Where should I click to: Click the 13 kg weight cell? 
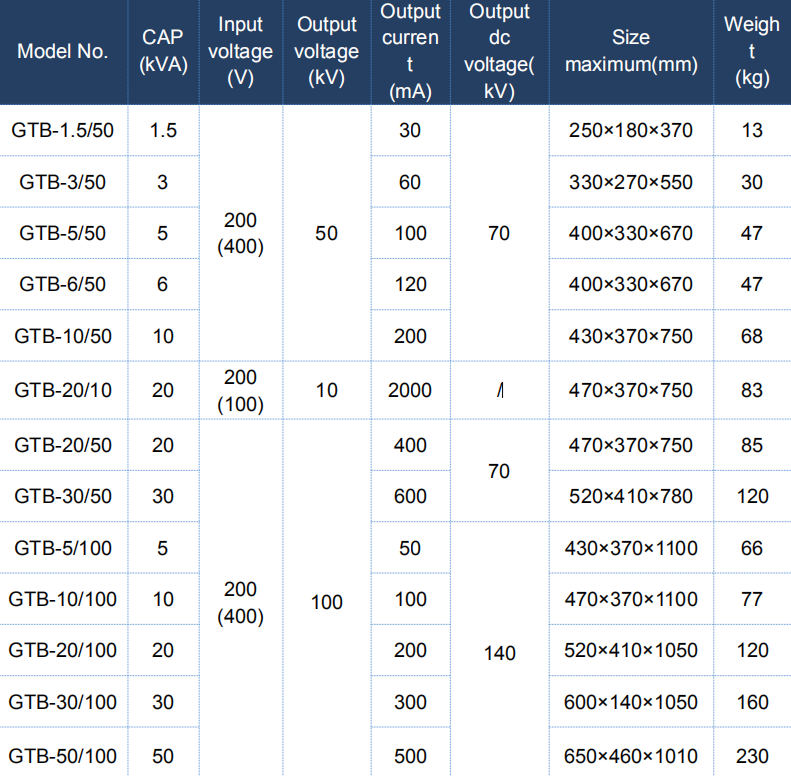[752, 130]
